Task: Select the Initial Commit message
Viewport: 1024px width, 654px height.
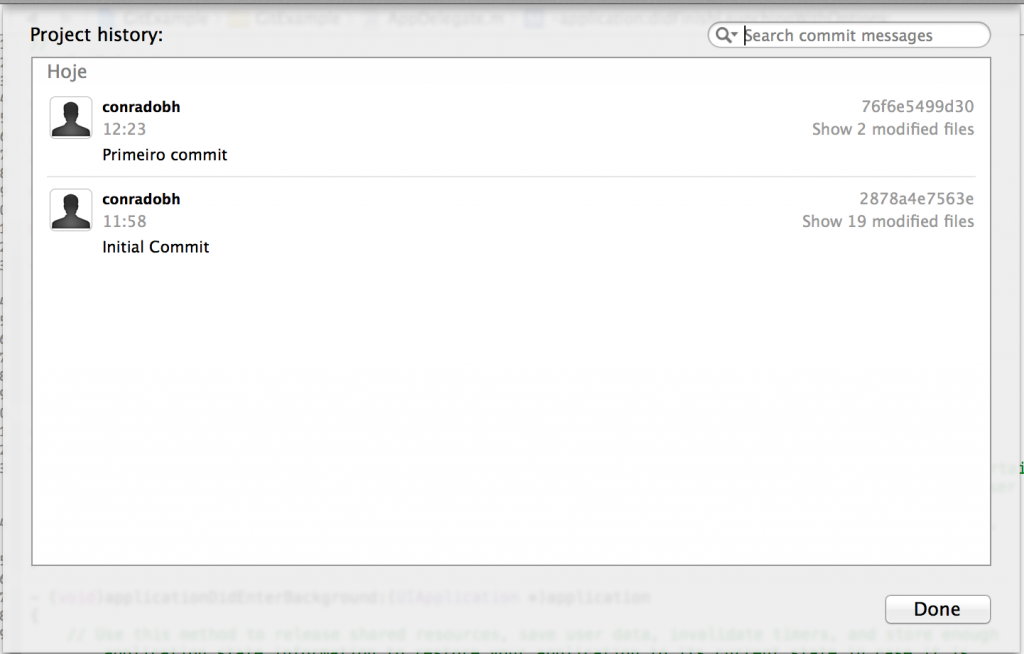Action: (155, 247)
